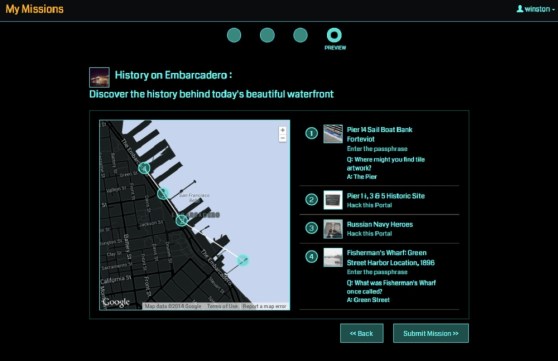This screenshot has width=558, height=361.
Task: Click the description 'Discover the history behind today's beautiful waterfront'
Action: click(211, 94)
